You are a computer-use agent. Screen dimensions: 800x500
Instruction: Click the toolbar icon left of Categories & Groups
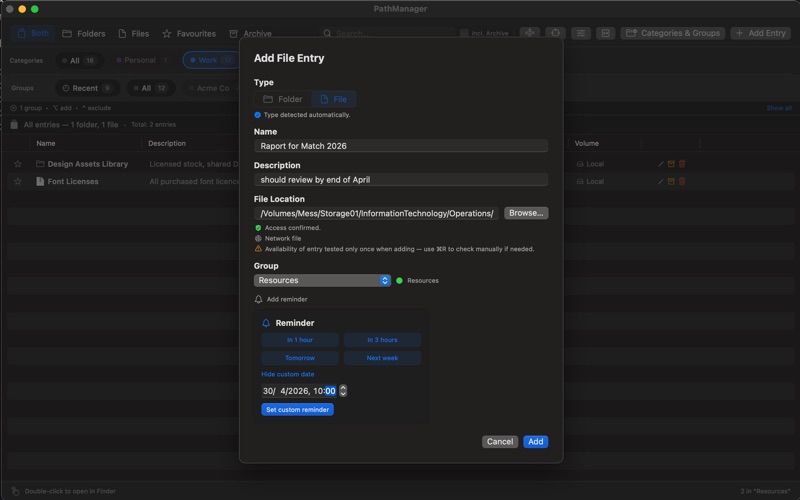click(606, 33)
